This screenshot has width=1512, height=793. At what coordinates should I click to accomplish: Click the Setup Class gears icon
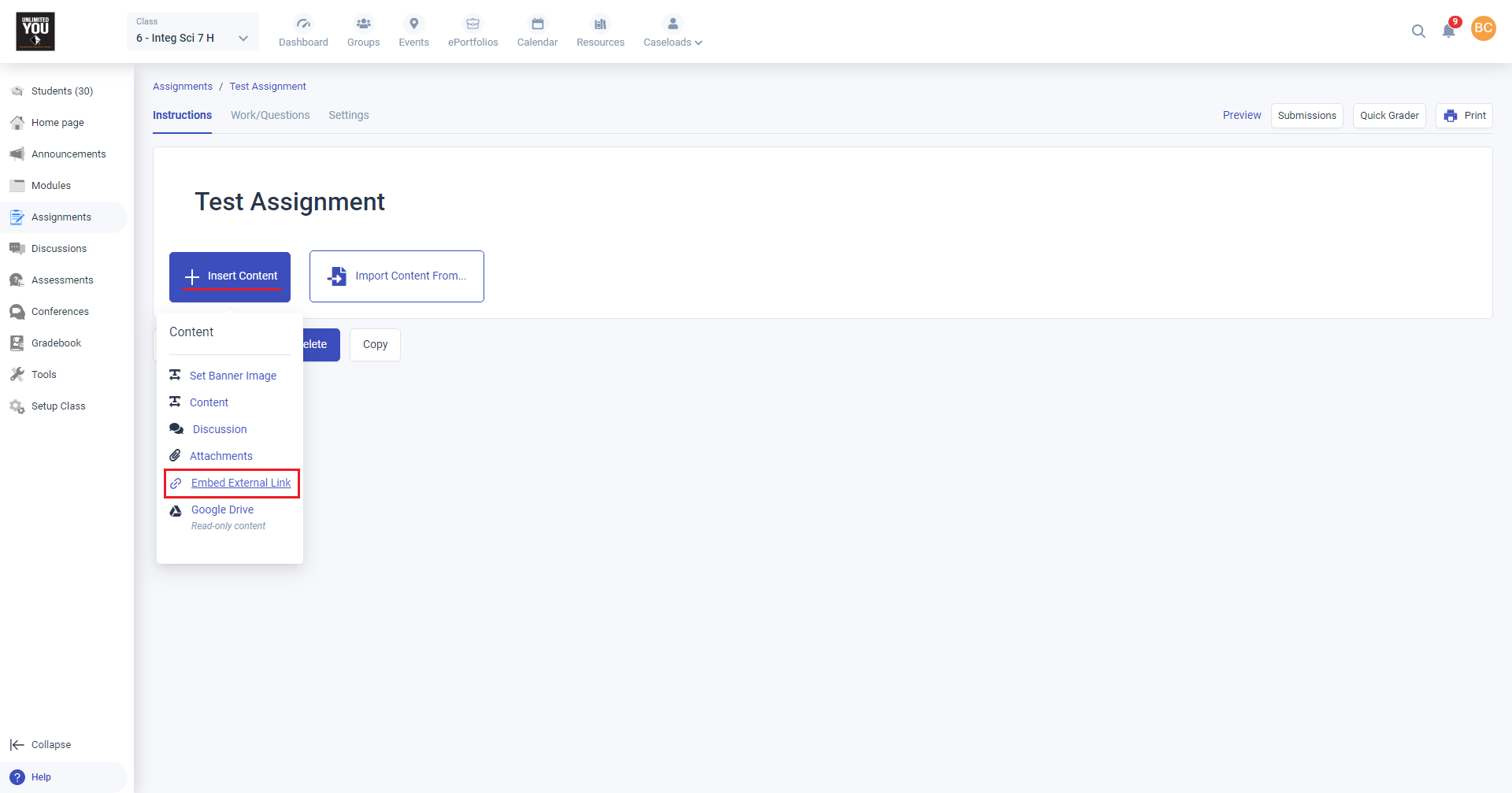[17, 406]
